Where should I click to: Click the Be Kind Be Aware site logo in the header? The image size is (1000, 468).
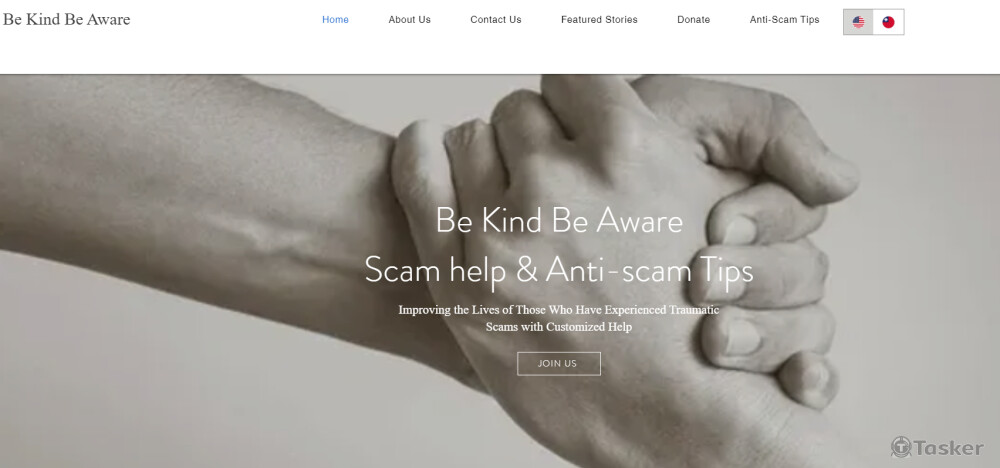click(x=66, y=20)
